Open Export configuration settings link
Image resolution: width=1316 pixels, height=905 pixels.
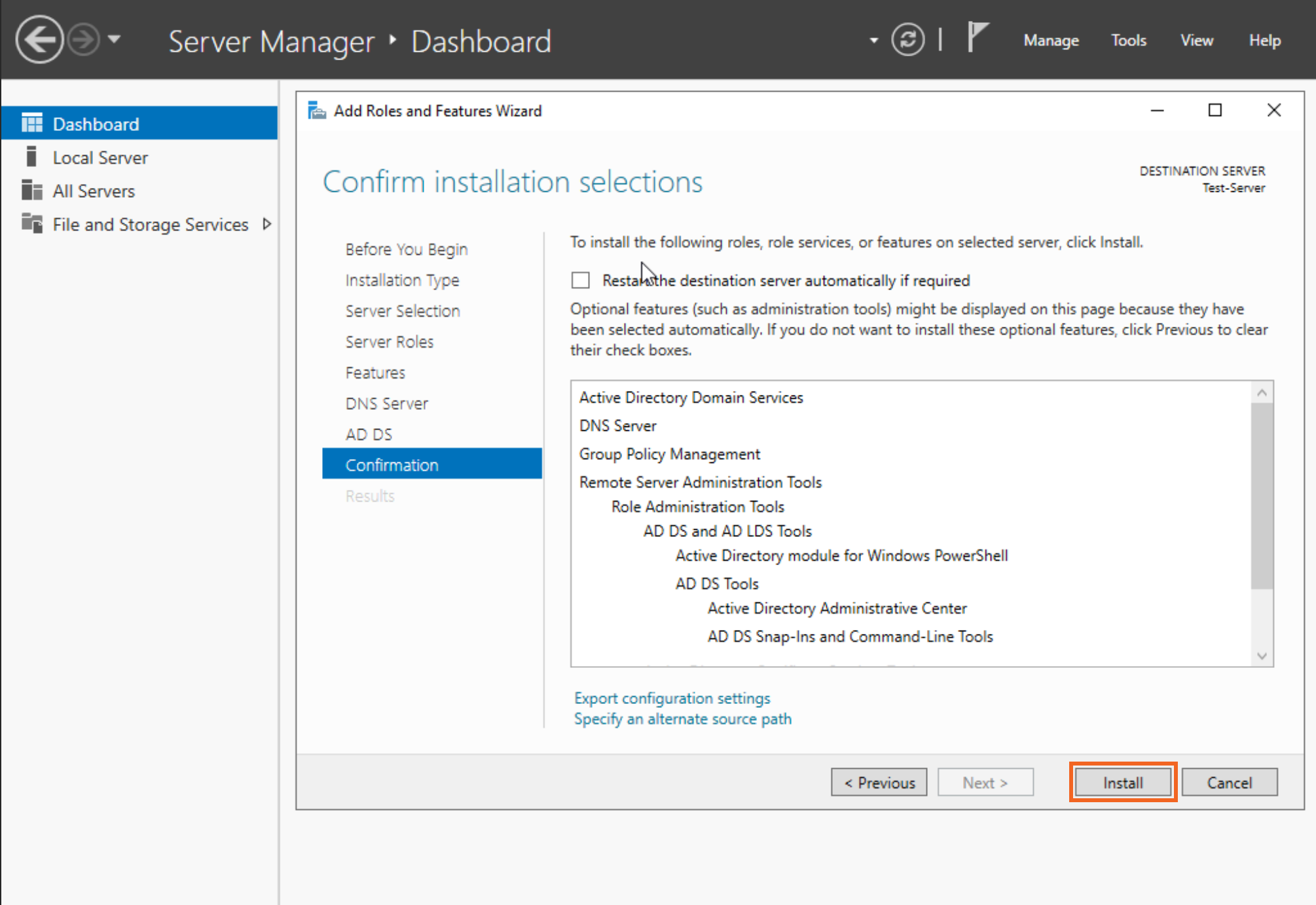(x=672, y=698)
